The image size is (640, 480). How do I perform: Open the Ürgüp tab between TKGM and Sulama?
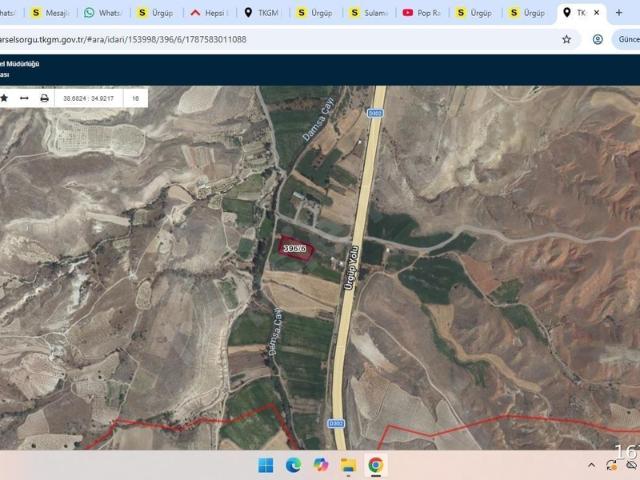[x=315, y=13]
